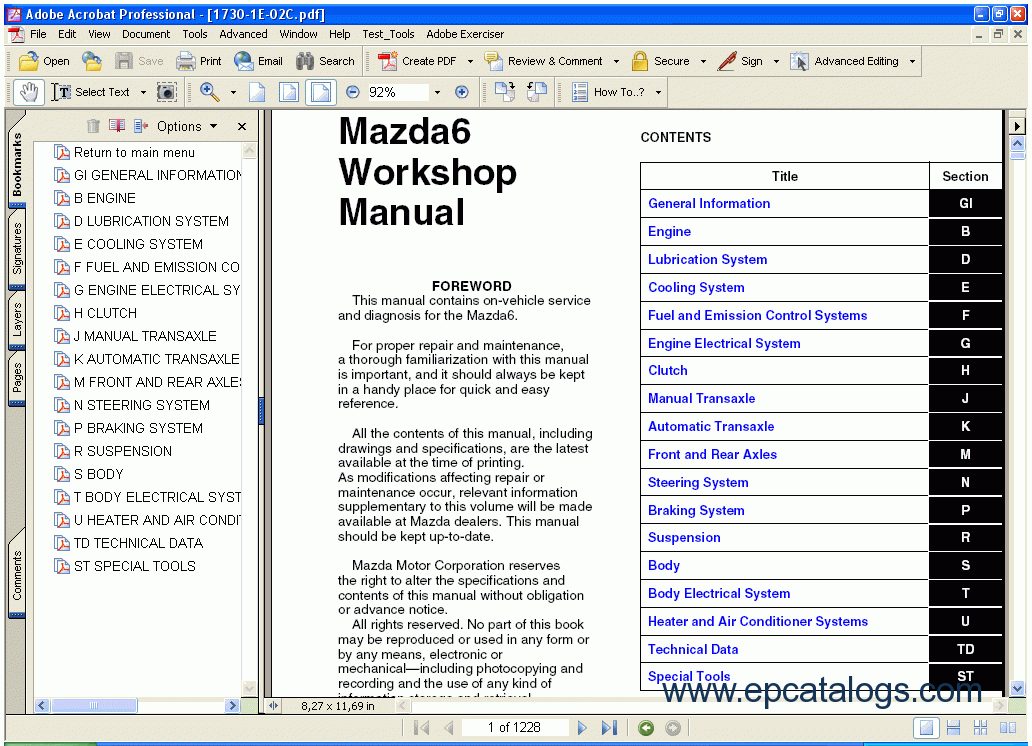Click the document vertical scroll down arrow
Image resolution: width=1032 pixels, height=746 pixels.
[x=1017, y=689]
